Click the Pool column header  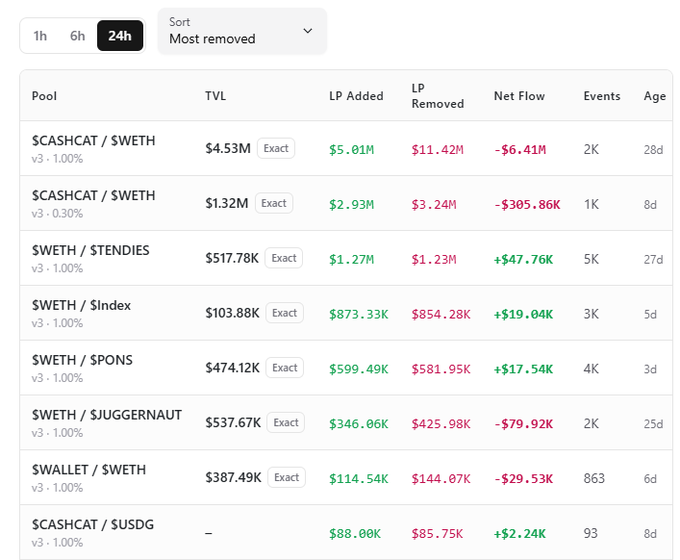pos(44,96)
